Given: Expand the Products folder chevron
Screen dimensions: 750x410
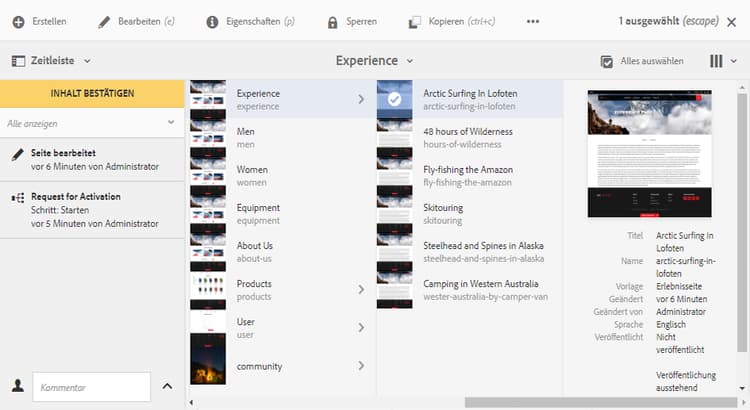Looking at the screenshot, I should tap(361, 289).
